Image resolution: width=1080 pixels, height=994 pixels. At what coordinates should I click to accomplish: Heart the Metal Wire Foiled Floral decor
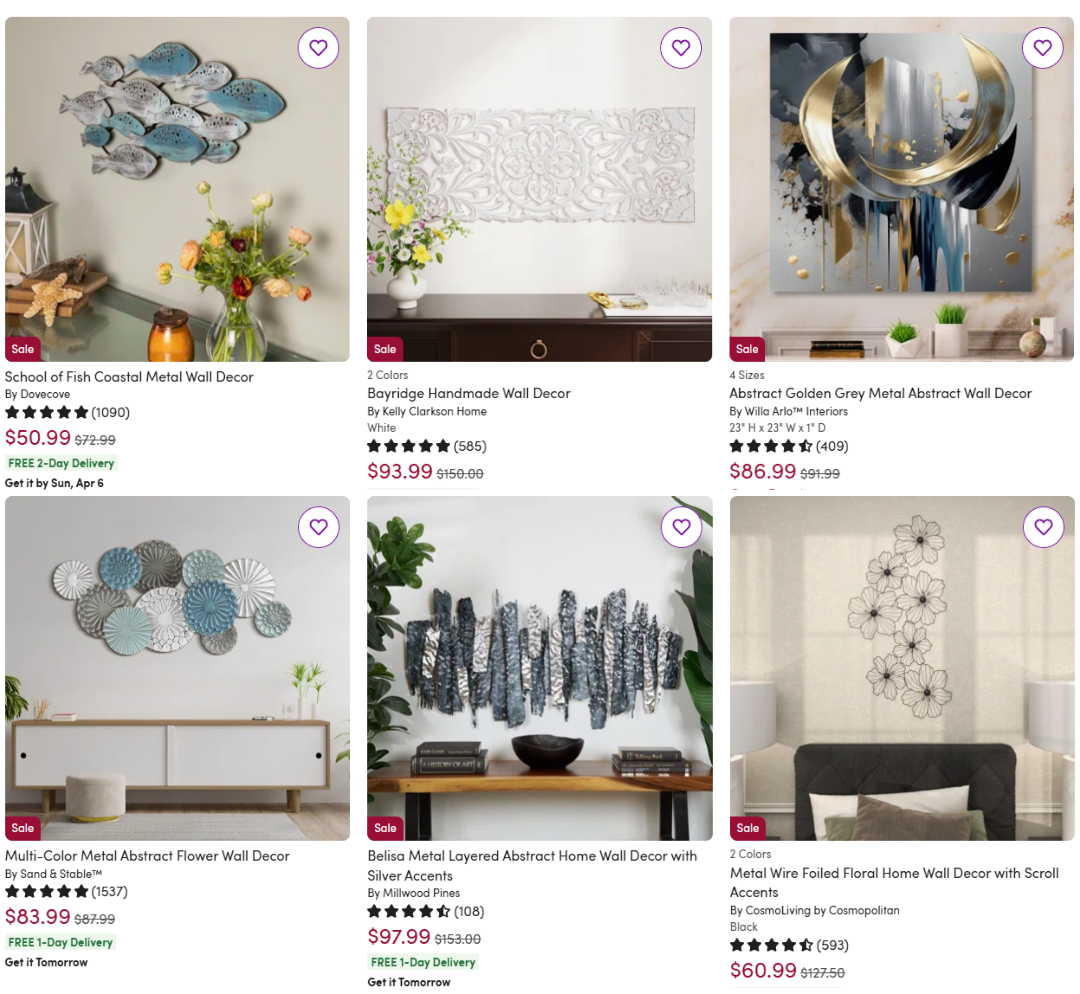tap(1043, 527)
